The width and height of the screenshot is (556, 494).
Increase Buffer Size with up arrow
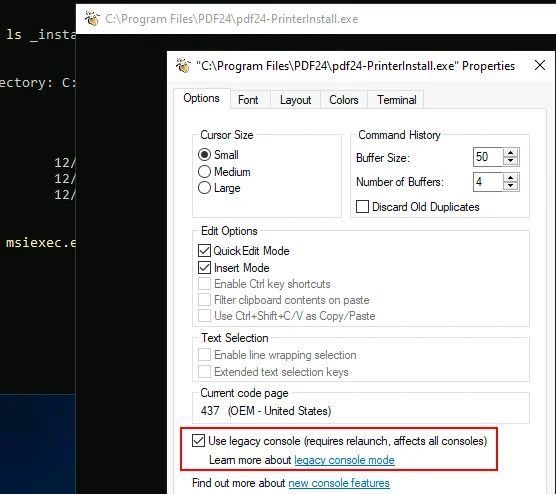(511, 153)
